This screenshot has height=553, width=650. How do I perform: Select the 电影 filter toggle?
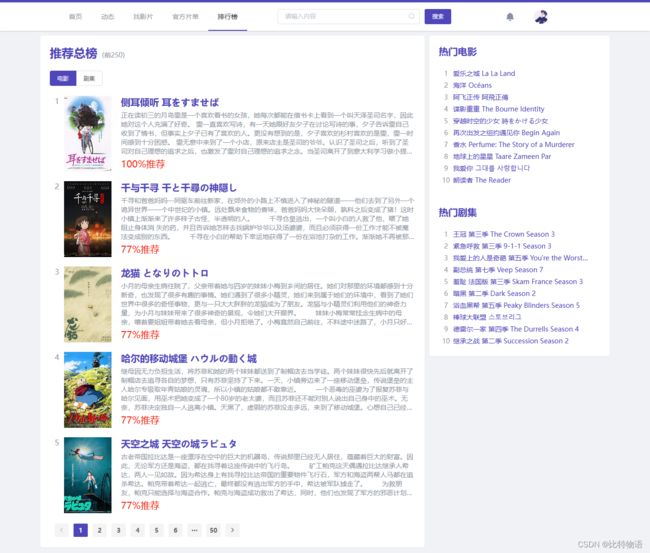tap(63, 78)
